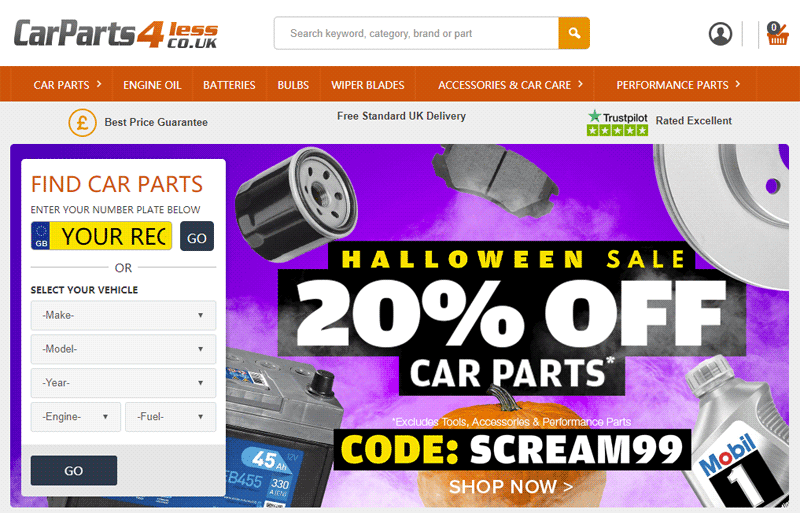Select the Engine Oil menu item
800x513 pixels.
[152, 85]
